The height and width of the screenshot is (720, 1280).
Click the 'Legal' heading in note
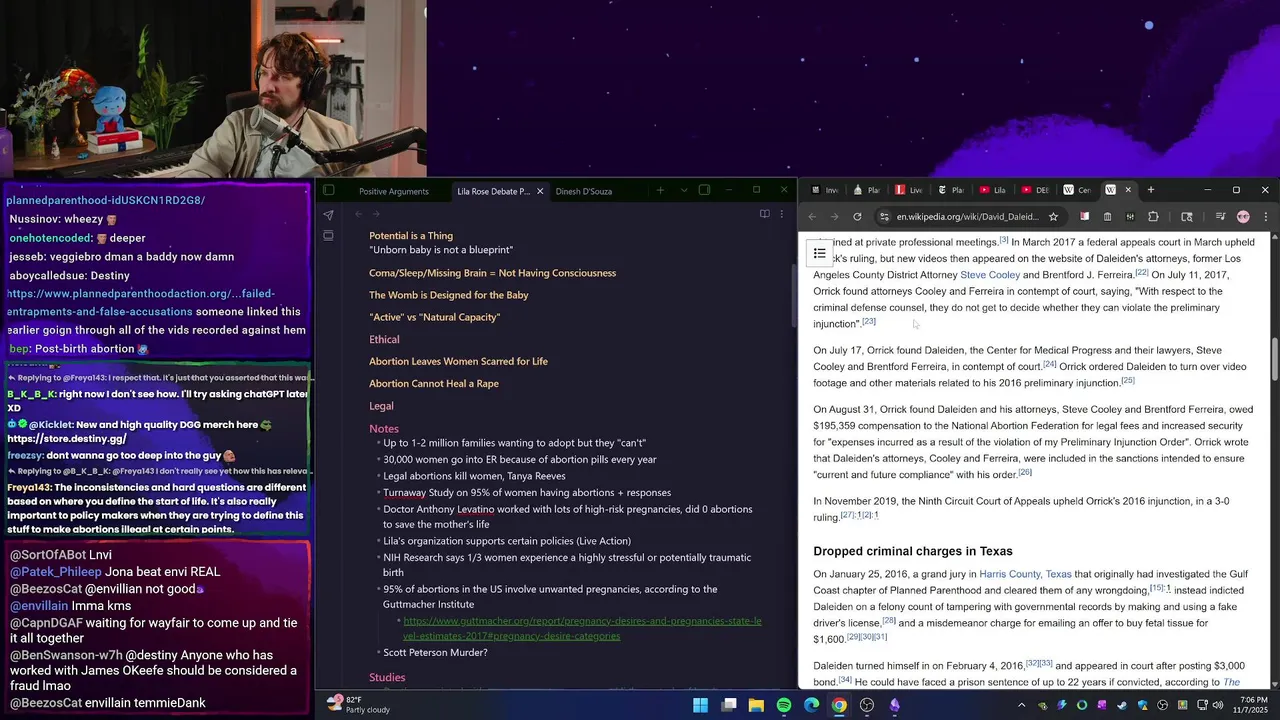[x=381, y=406]
